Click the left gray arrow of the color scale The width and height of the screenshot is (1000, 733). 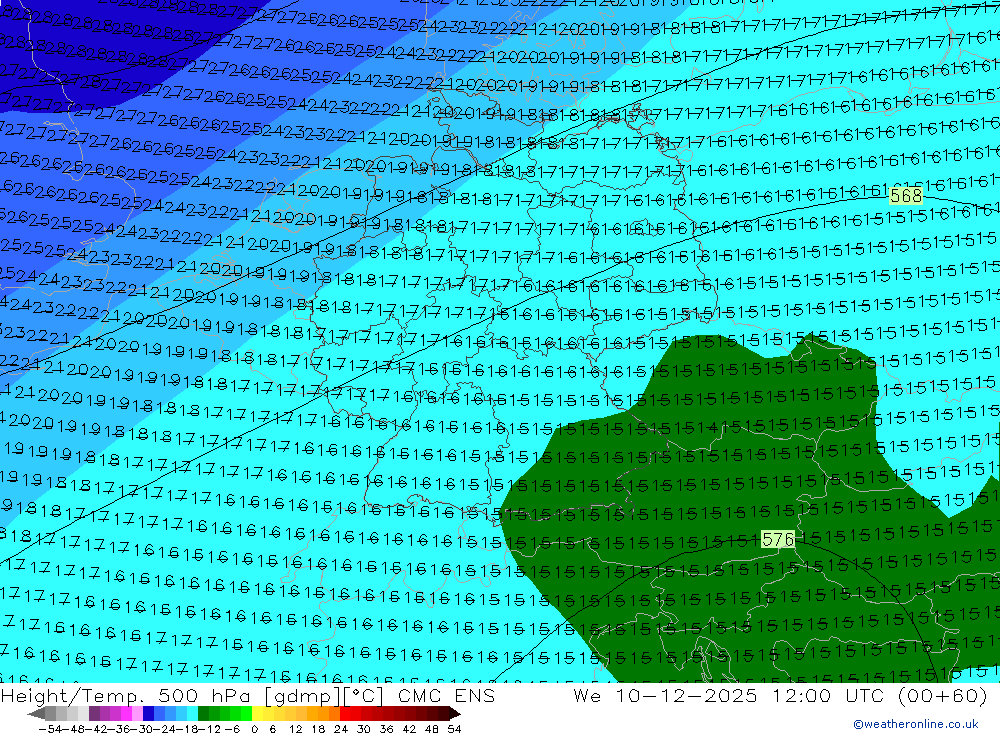click(x=36, y=713)
